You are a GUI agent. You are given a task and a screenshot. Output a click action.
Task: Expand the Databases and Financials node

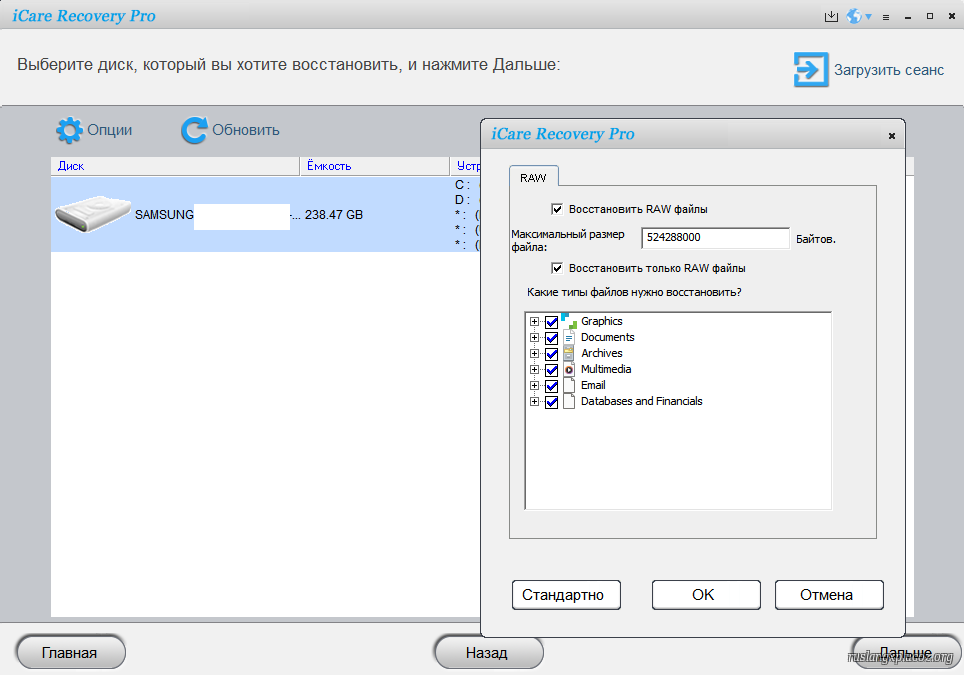535,402
